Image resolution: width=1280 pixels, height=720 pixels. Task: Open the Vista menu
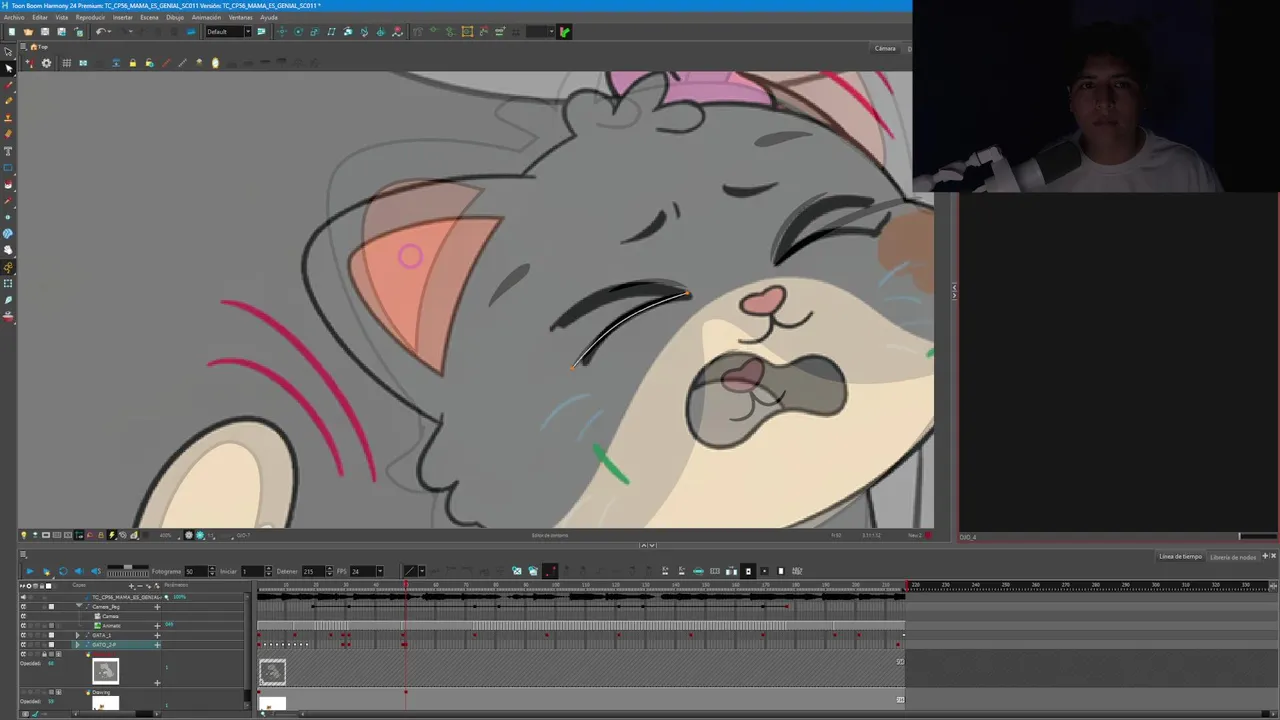[62, 17]
